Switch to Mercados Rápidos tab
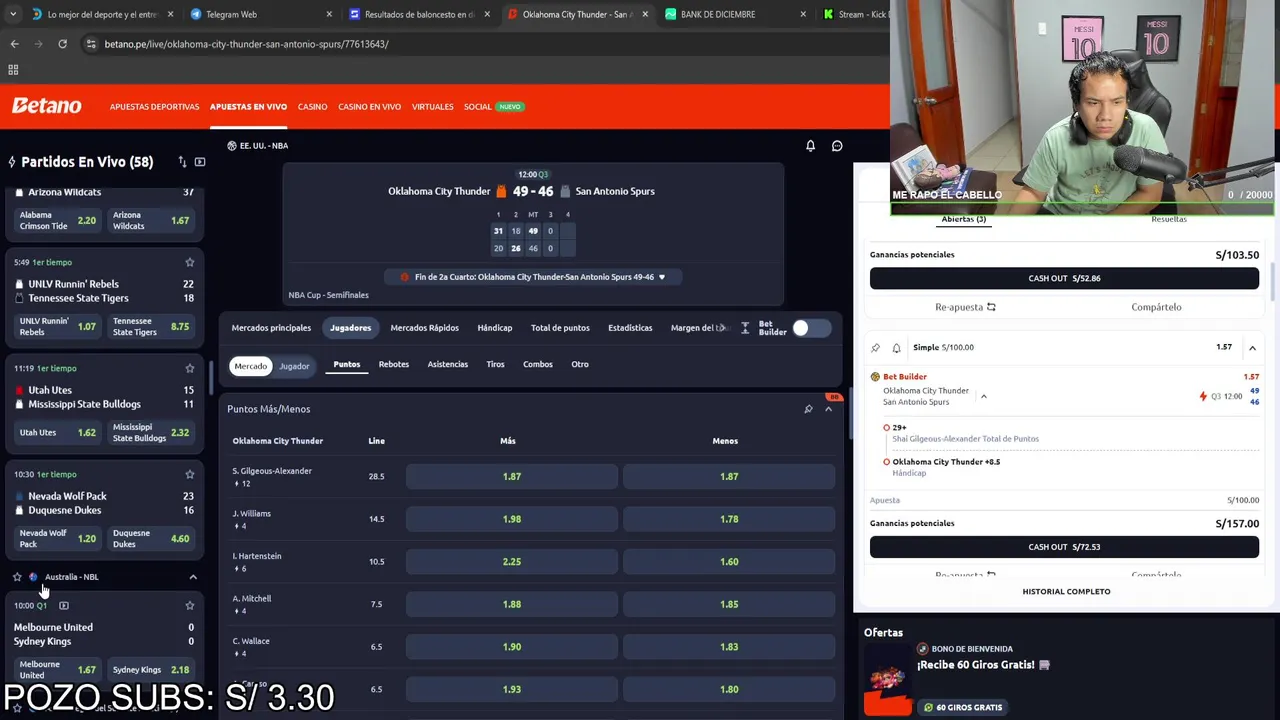This screenshot has width=1280, height=720. point(424,328)
